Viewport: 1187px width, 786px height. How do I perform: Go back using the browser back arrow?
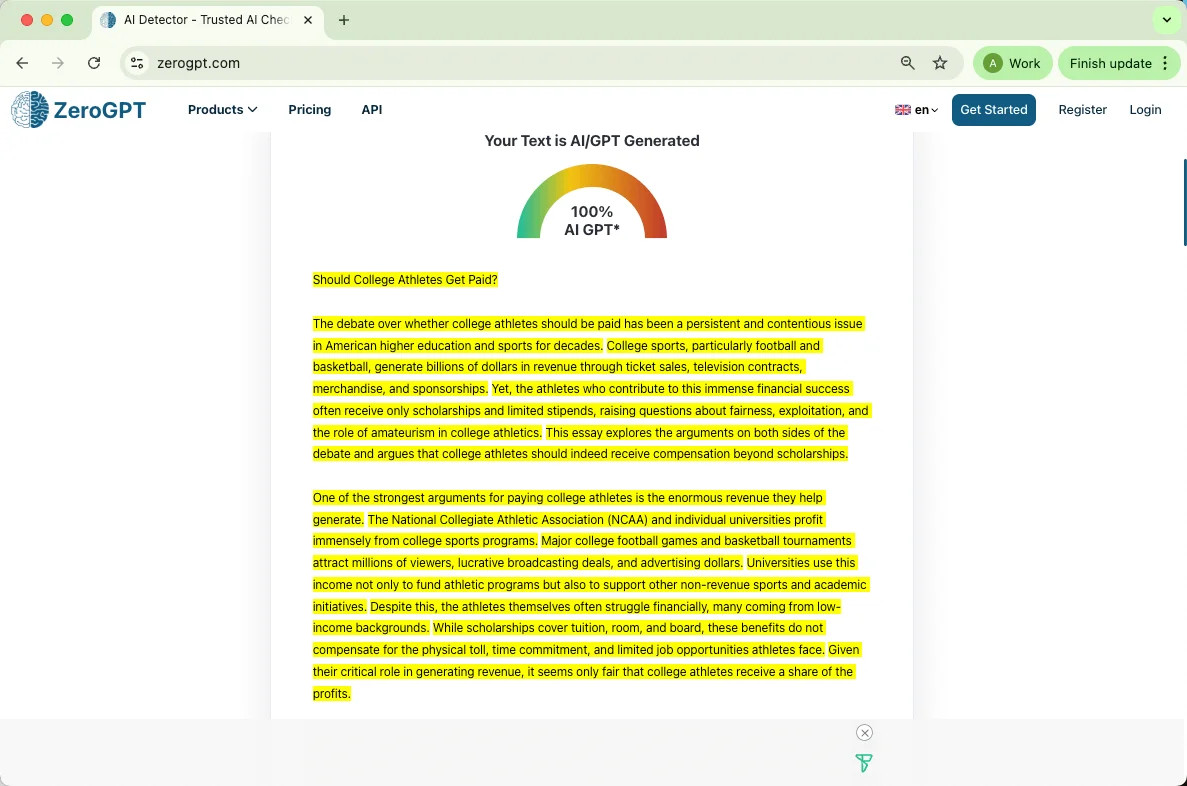(x=22, y=63)
